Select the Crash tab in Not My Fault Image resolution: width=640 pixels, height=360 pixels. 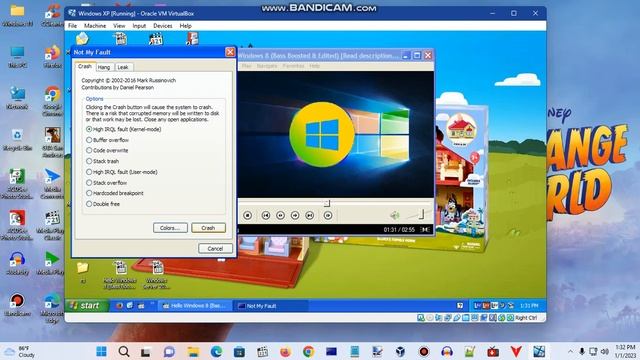point(85,66)
